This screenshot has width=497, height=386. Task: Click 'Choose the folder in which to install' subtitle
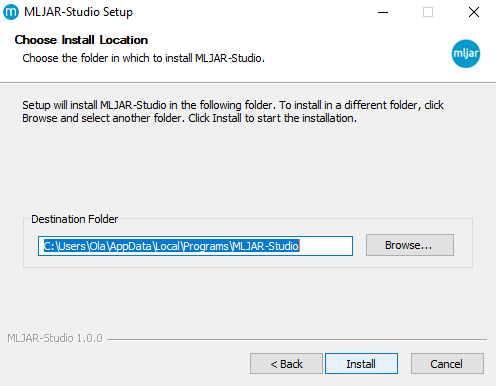[x=144, y=58]
